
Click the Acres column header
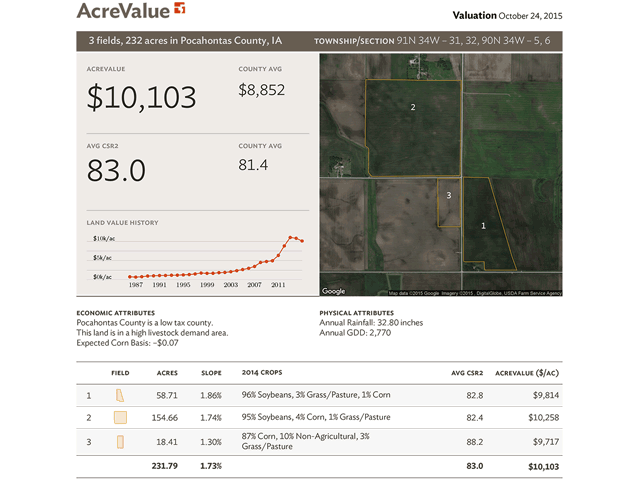point(167,373)
